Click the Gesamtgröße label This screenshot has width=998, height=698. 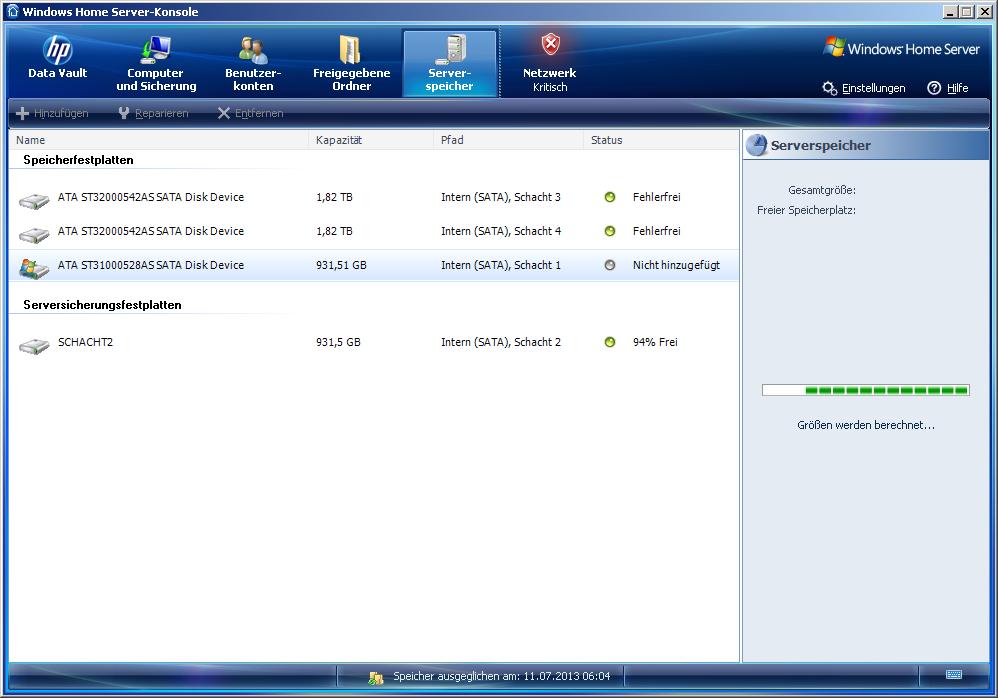click(822, 190)
